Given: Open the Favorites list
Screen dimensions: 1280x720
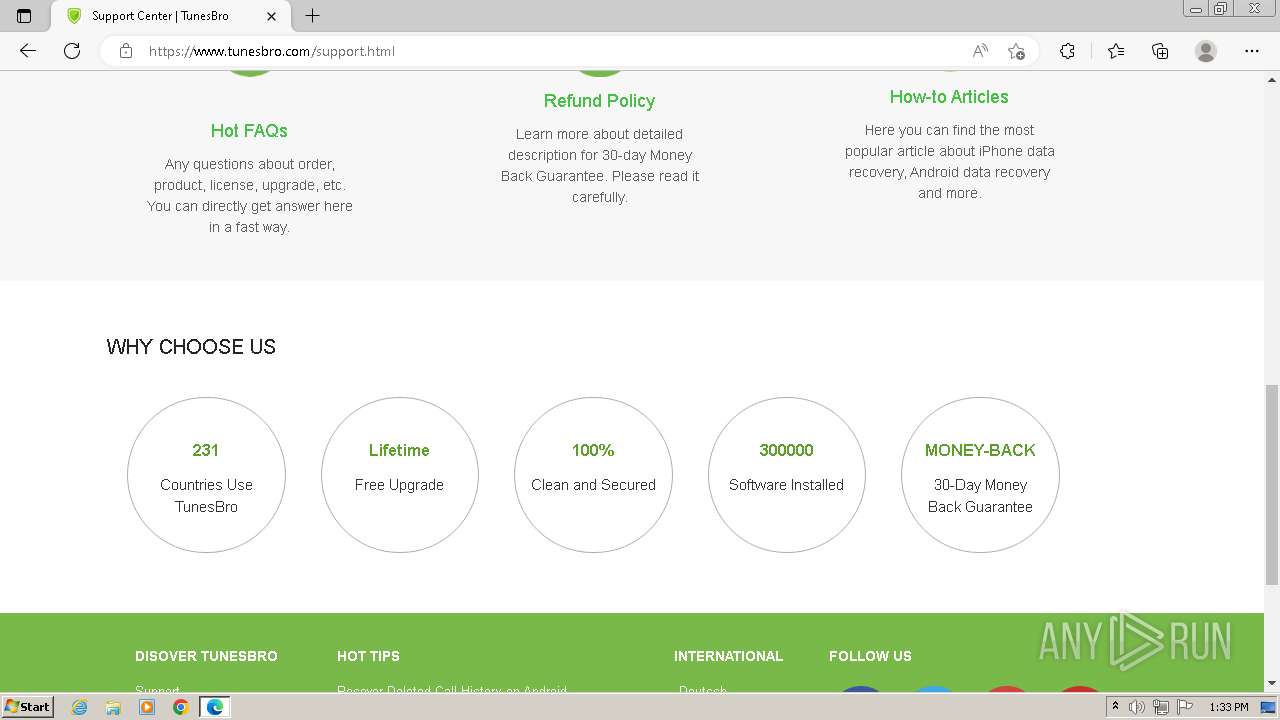Looking at the screenshot, I should 1116,51.
